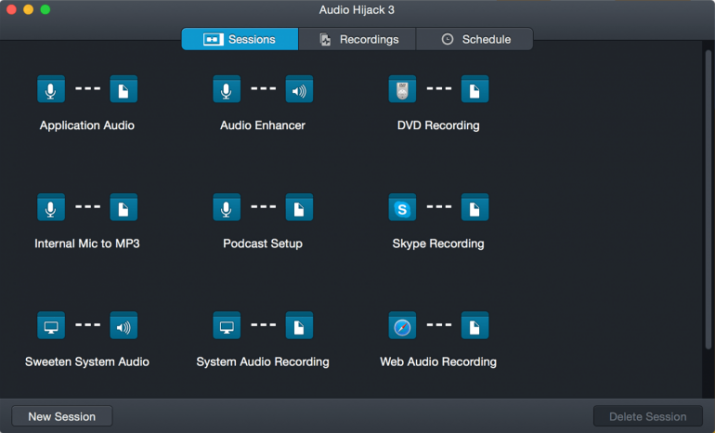Switch to the Sessions tab

(240, 39)
